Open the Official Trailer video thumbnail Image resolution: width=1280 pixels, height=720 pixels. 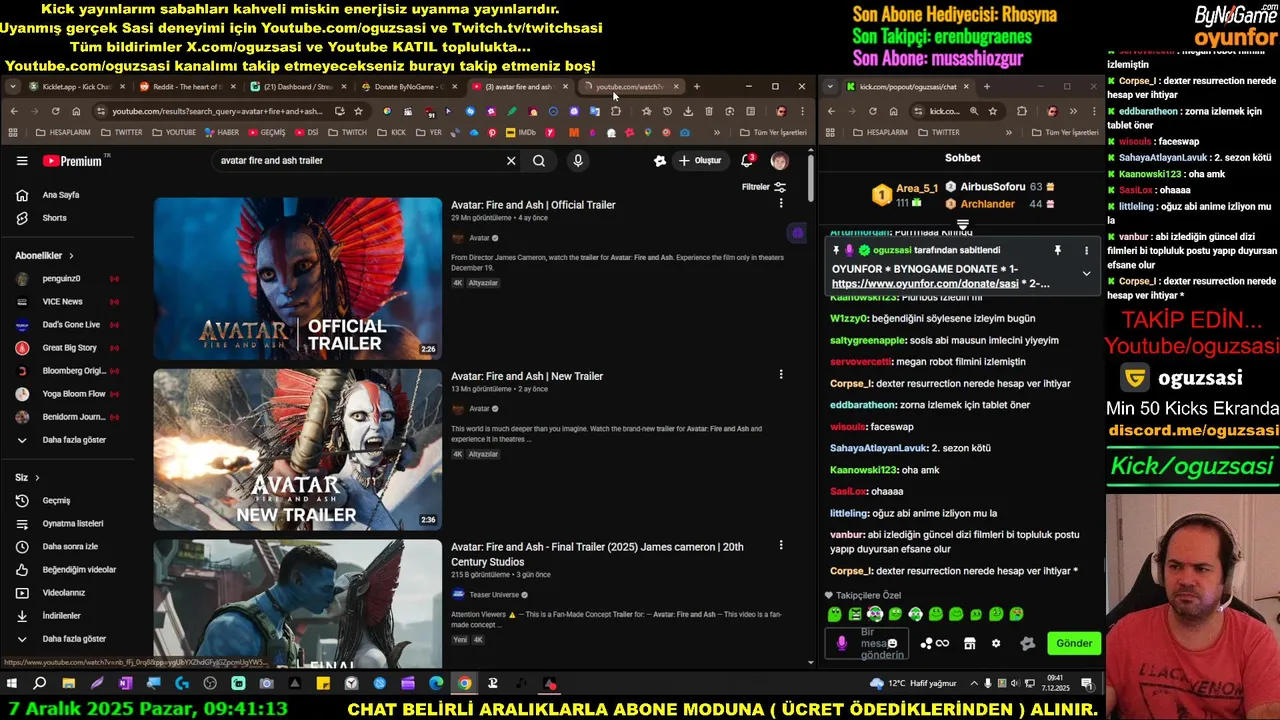297,278
